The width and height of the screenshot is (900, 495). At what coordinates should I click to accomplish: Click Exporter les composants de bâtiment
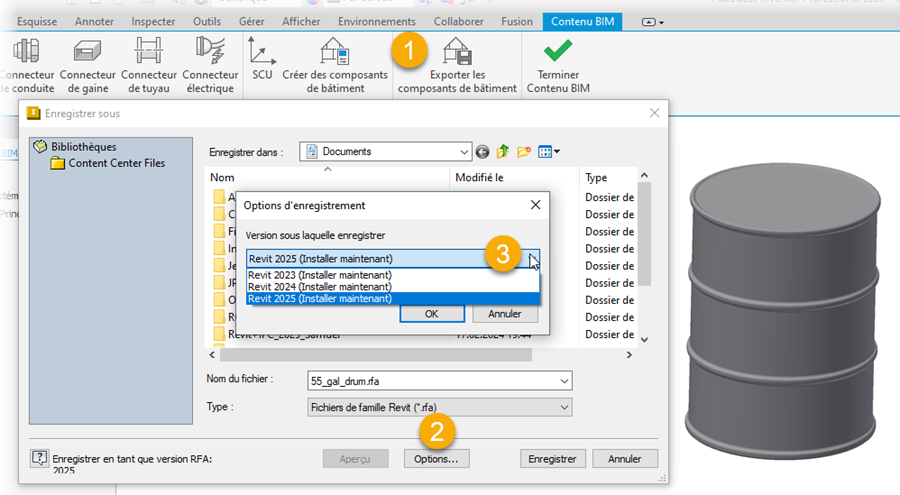tap(457, 65)
